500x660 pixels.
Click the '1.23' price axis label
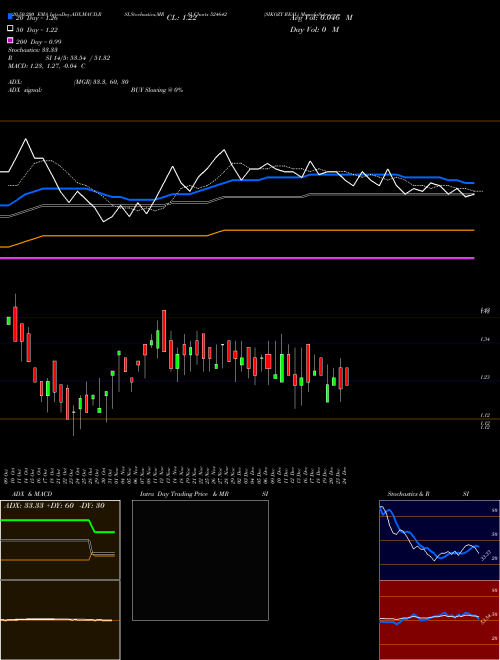485,378
